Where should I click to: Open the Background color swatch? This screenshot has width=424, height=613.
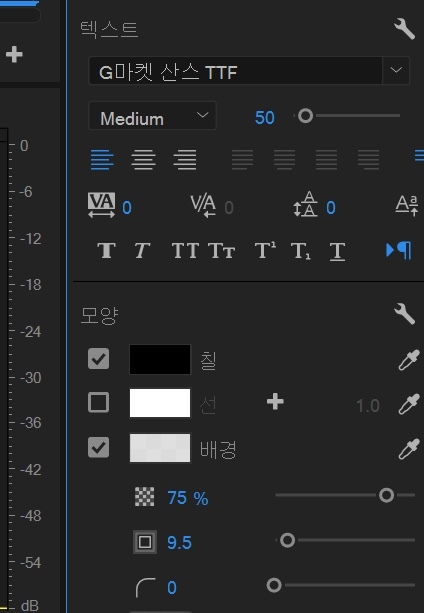click(160, 448)
